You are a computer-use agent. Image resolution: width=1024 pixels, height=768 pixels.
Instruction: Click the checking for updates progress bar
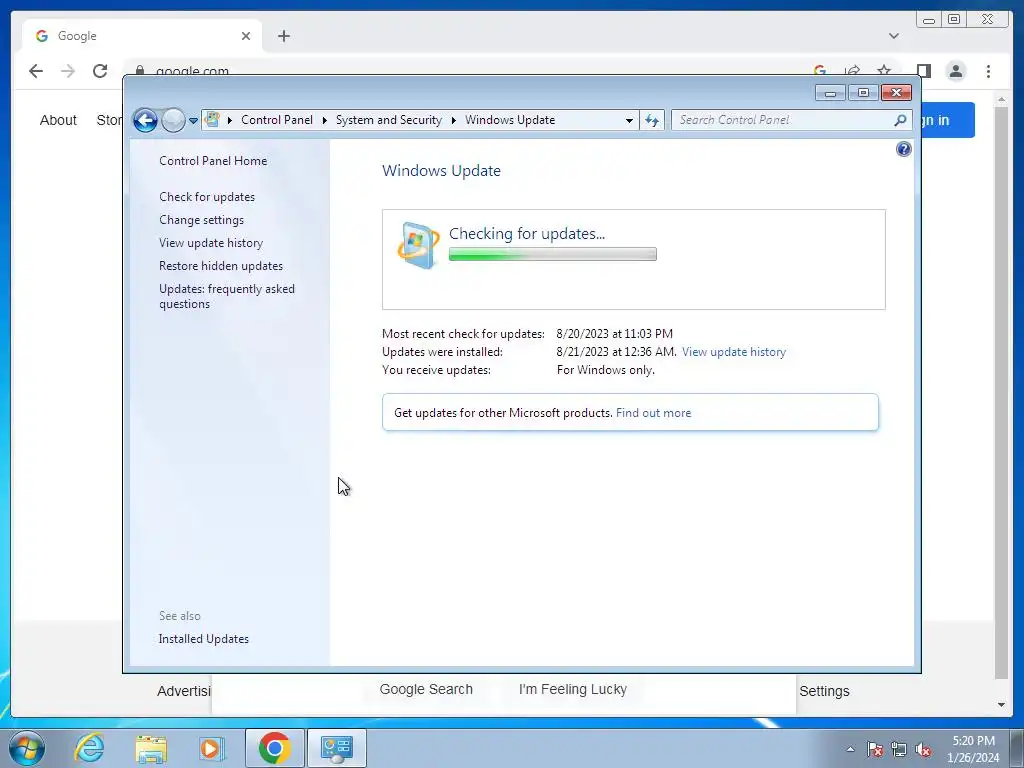pyautogui.click(x=552, y=254)
